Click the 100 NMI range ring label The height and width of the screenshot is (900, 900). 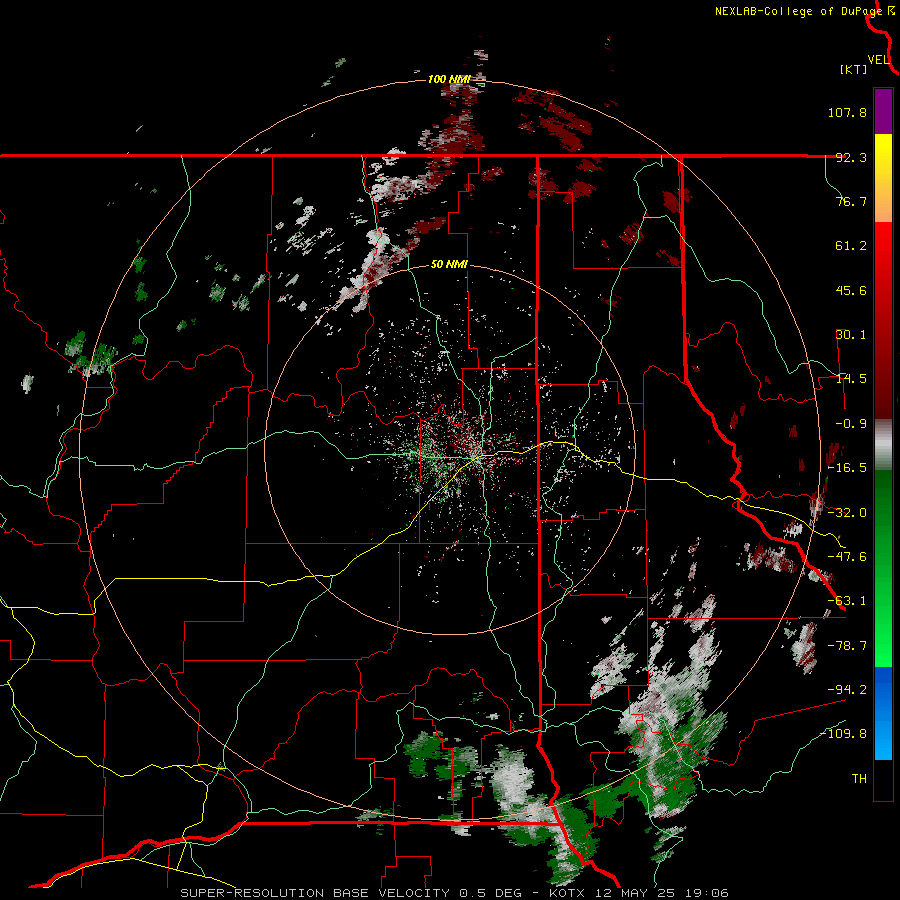(x=449, y=79)
